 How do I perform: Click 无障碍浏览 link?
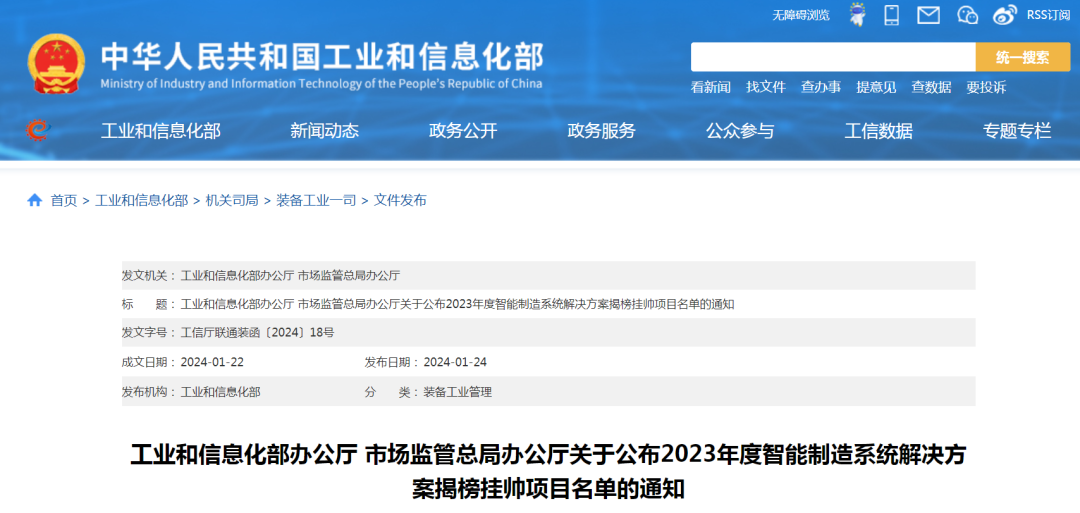801,14
